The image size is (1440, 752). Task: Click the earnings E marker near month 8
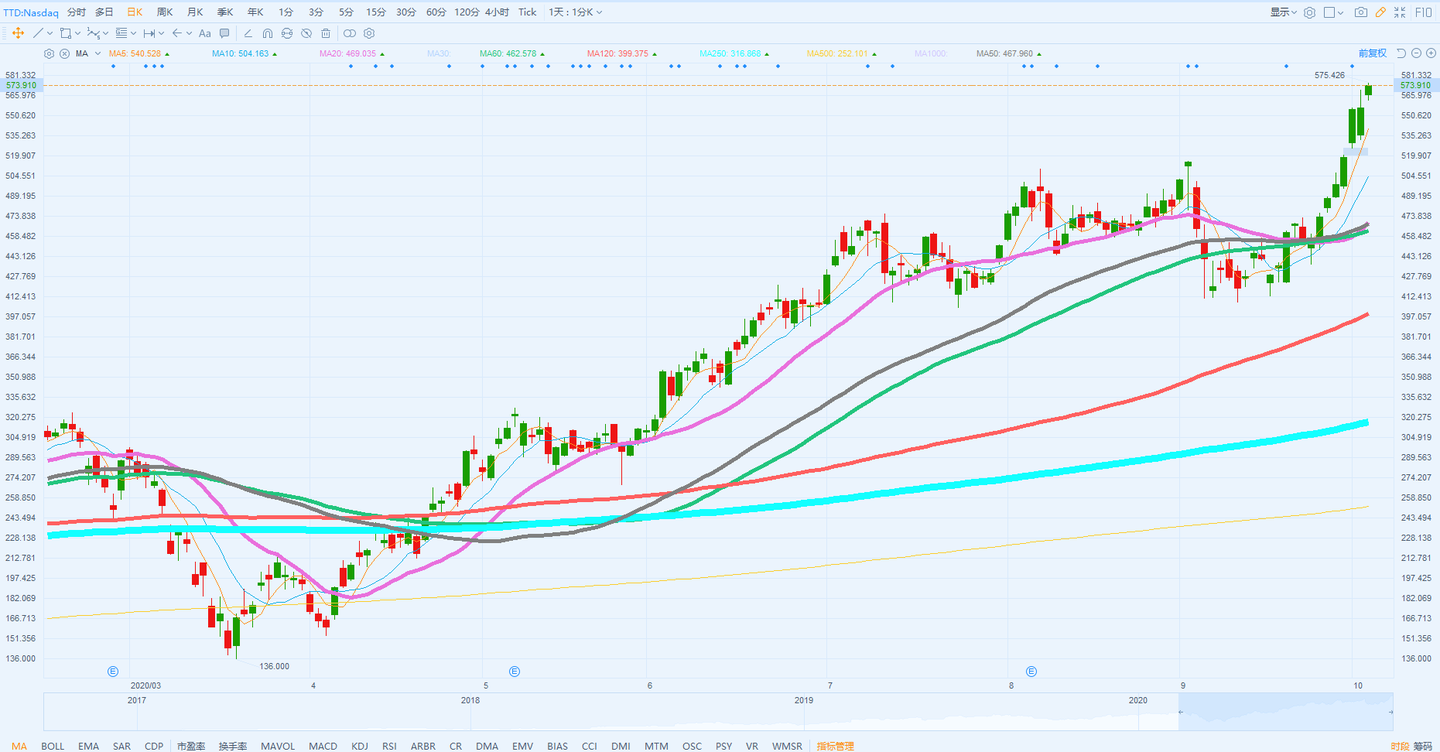click(1031, 671)
